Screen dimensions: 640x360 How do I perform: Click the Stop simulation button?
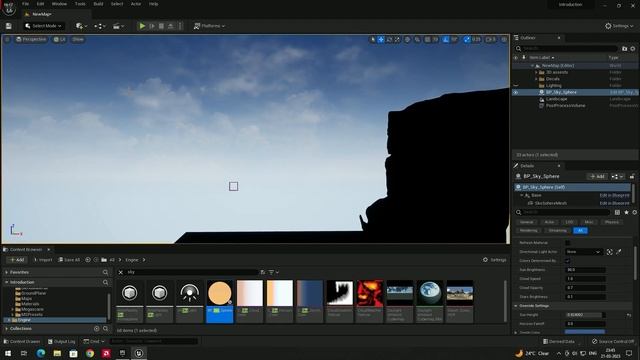tap(161, 26)
